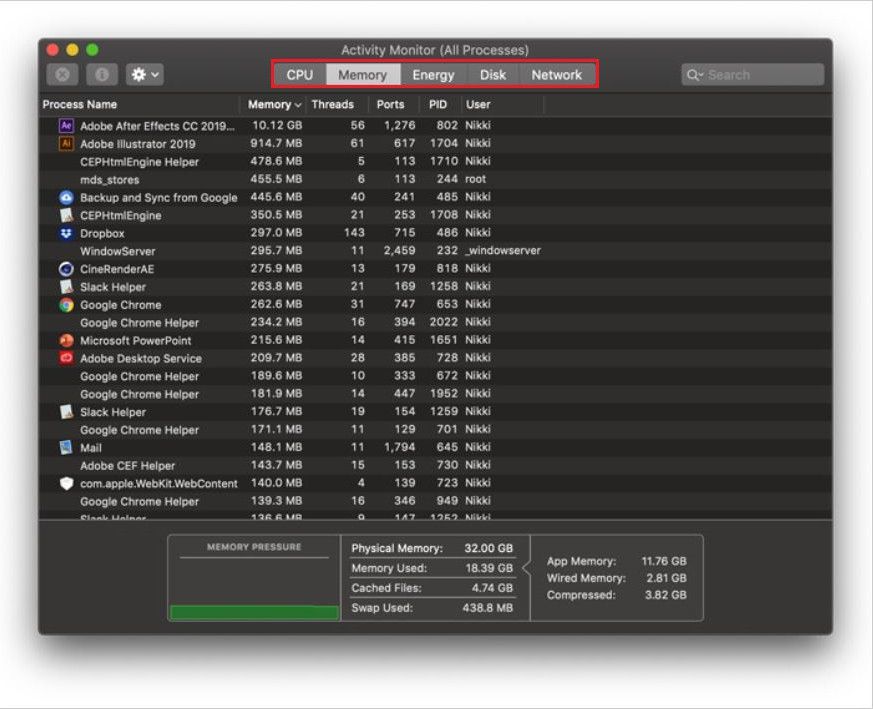Click the _windowserver user cell
The width and height of the screenshot is (873, 709).
[503, 251]
